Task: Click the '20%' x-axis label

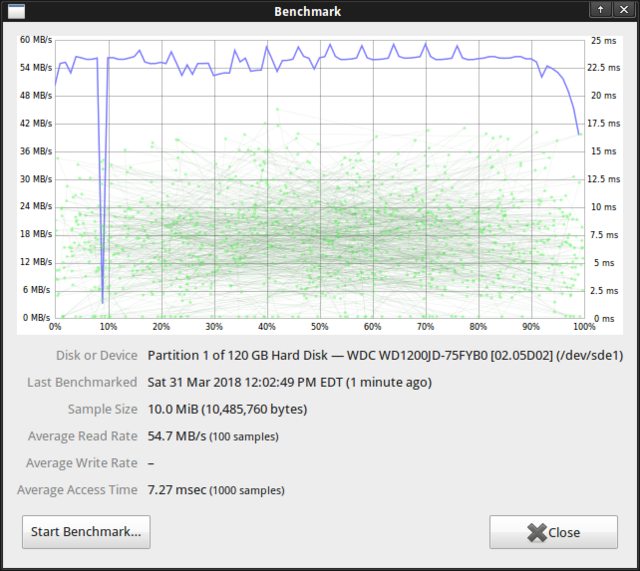Action: coord(161,327)
